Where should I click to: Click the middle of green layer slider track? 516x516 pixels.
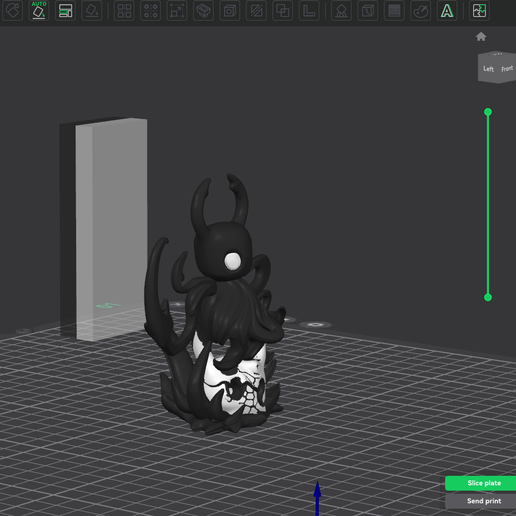click(488, 205)
